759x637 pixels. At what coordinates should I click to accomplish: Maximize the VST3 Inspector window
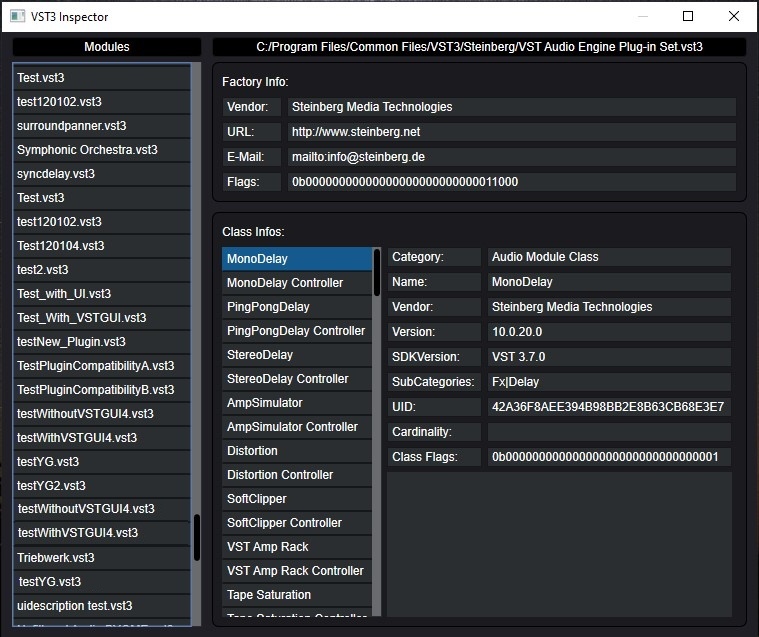[687, 16]
